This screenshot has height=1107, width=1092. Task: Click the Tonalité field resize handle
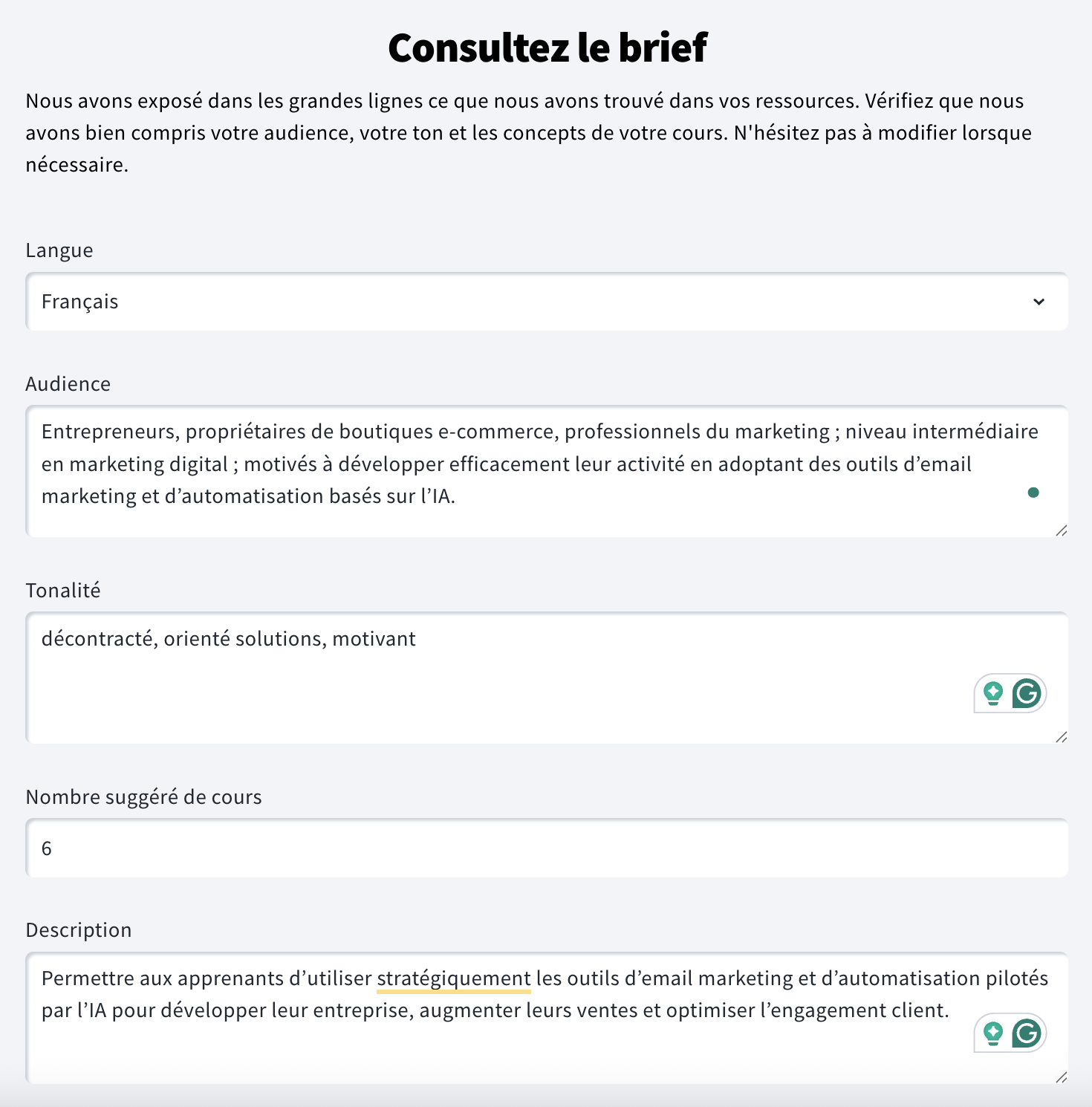coord(1061,738)
